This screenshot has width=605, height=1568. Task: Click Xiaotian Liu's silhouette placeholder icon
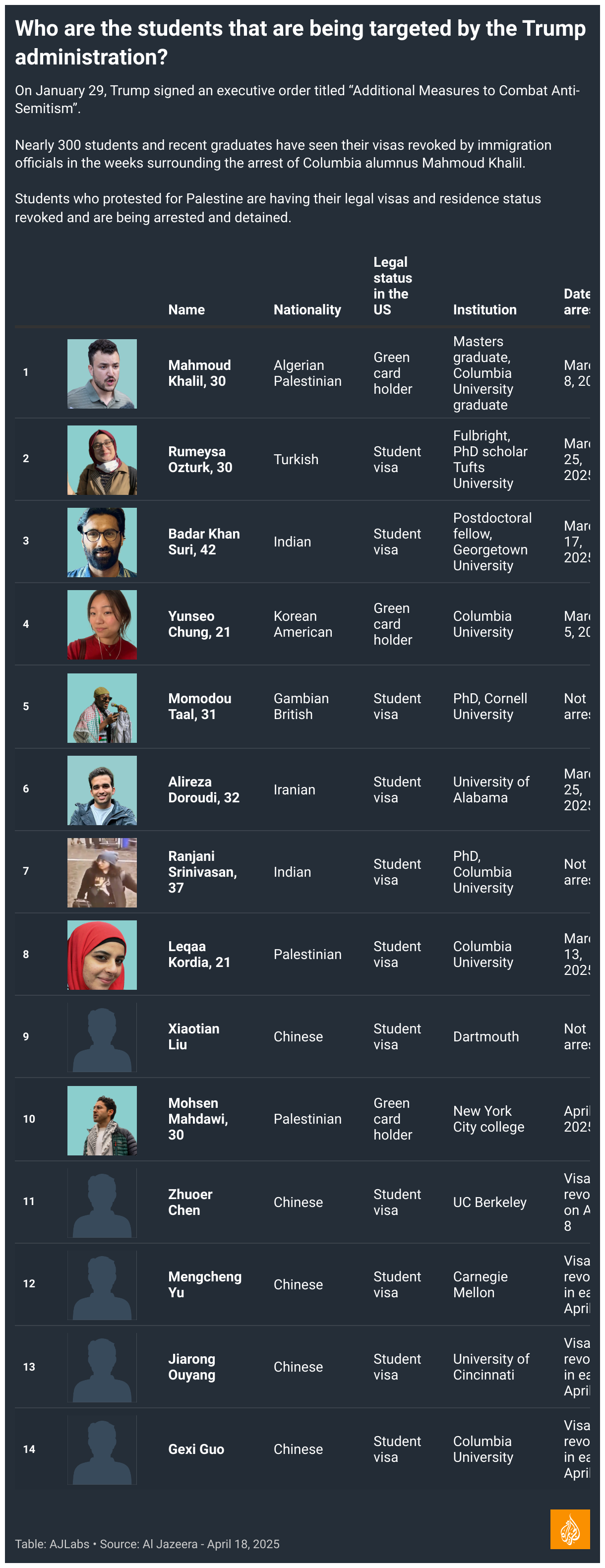(x=102, y=1036)
